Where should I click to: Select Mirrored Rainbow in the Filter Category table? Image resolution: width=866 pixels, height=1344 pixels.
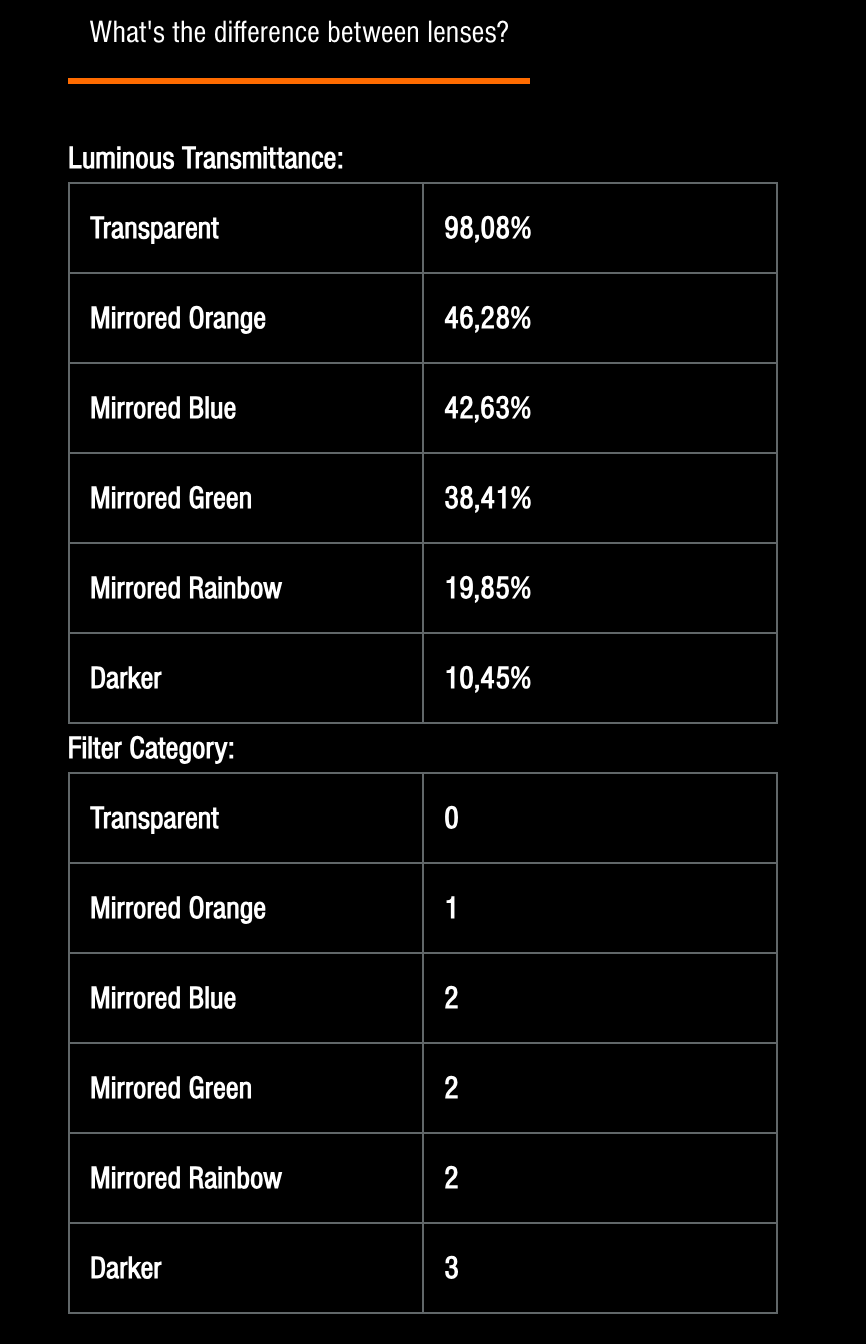click(x=186, y=1178)
